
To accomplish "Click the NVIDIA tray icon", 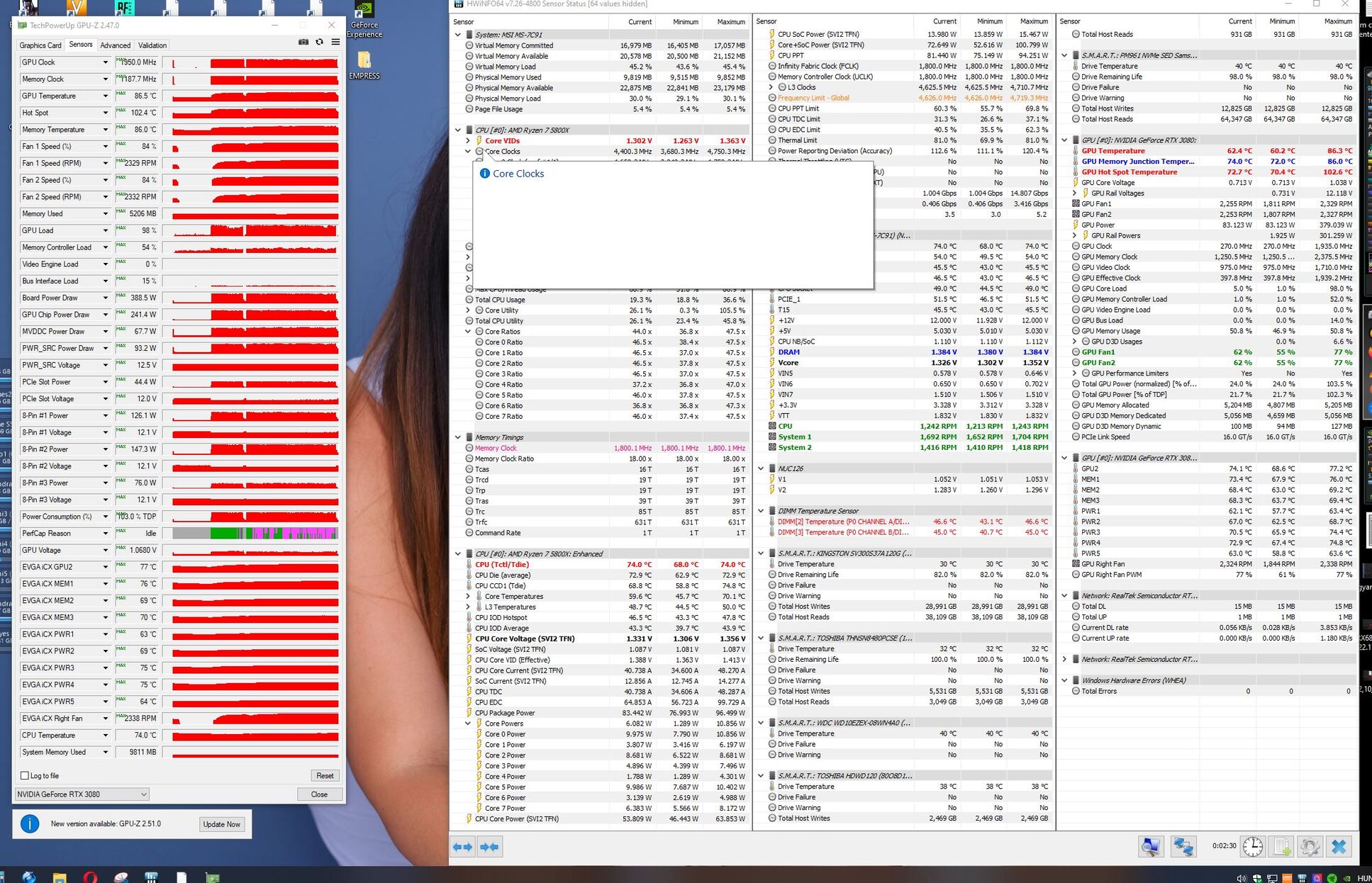I will pyautogui.click(x=1347, y=878).
